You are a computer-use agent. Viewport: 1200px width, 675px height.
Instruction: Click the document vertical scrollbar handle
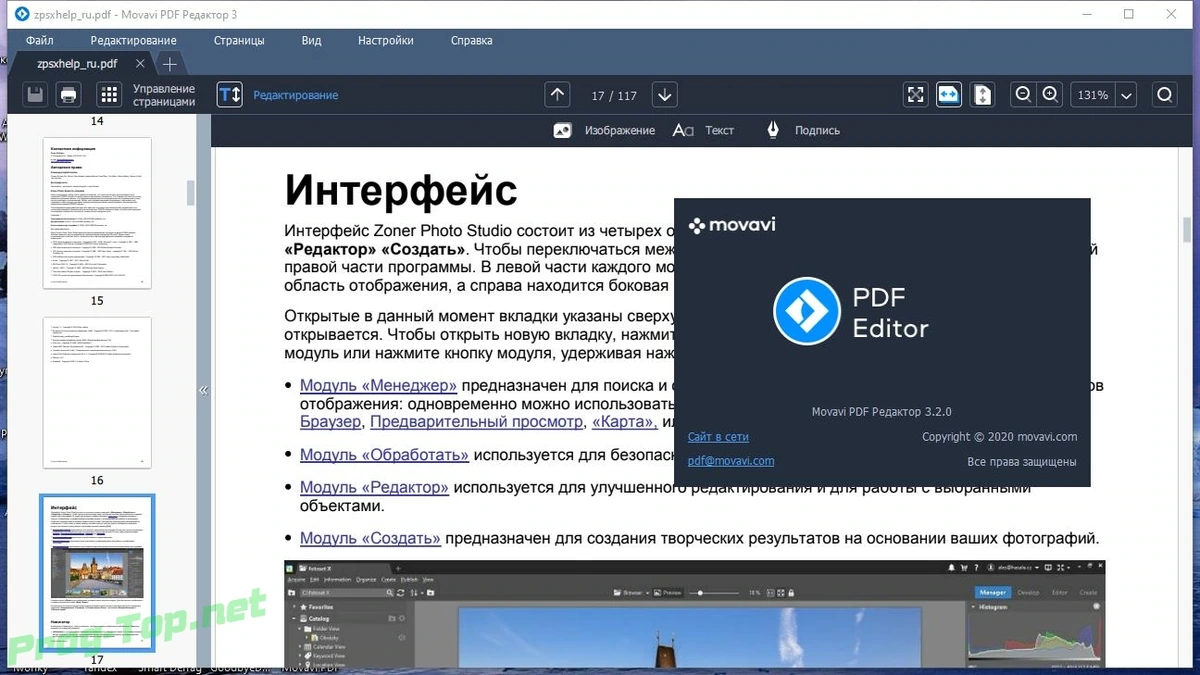point(1189,228)
